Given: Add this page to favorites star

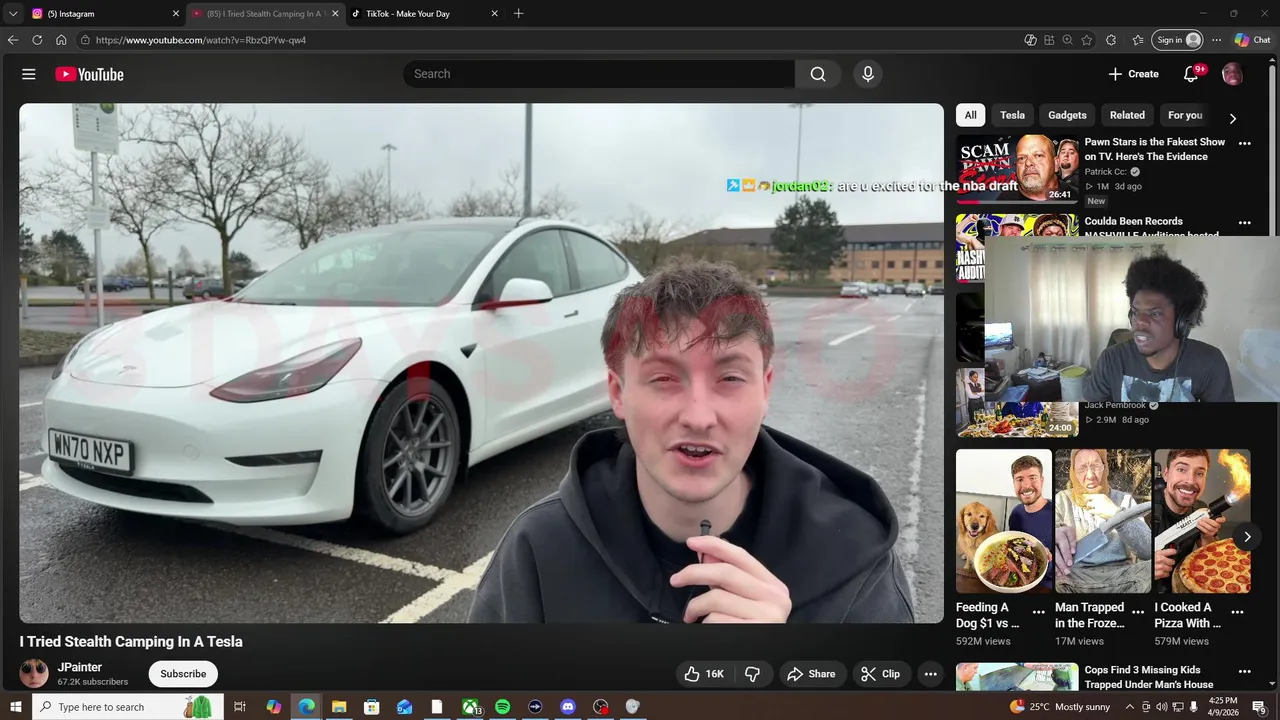Looking at the screenshot, I should pos(1087,40).
